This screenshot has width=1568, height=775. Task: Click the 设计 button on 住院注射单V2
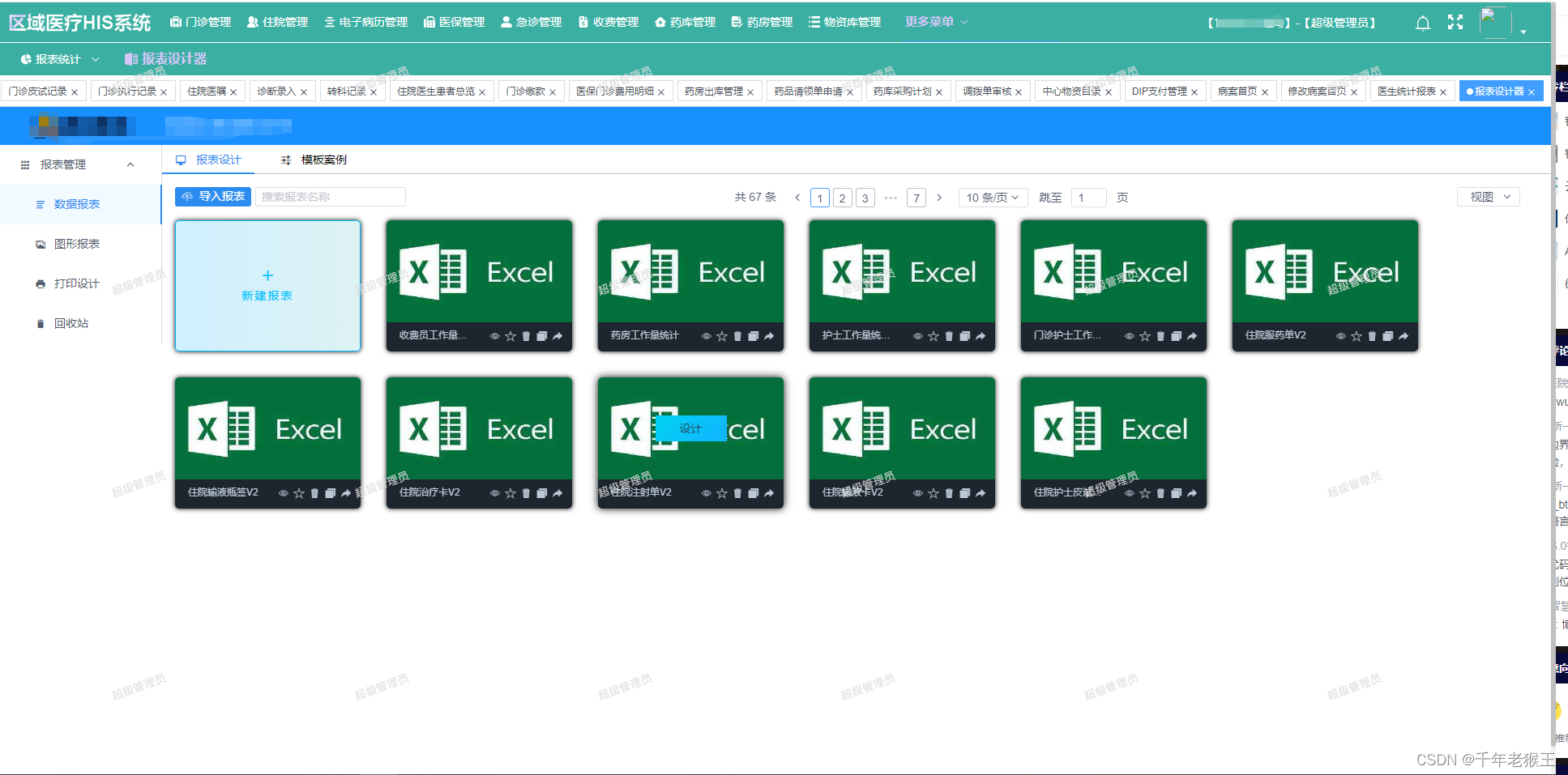tap(690, 428)
